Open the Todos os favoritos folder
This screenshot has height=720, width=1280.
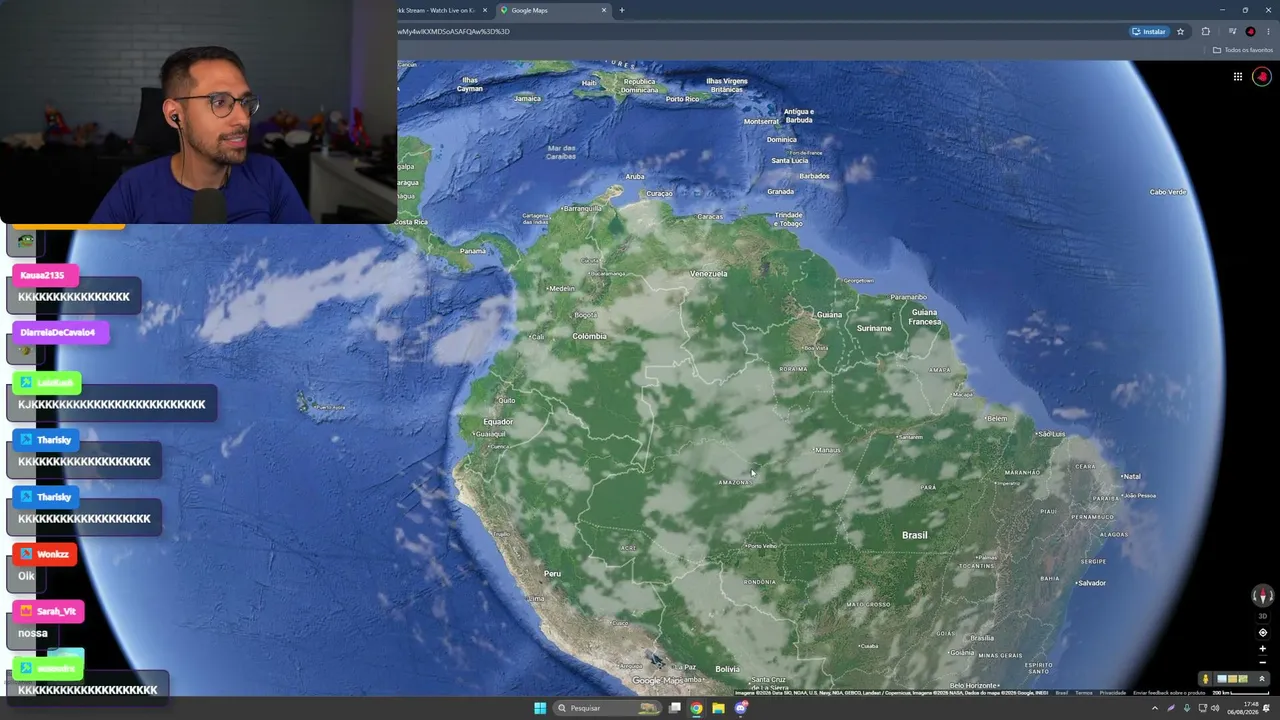tap(1243, 50)
